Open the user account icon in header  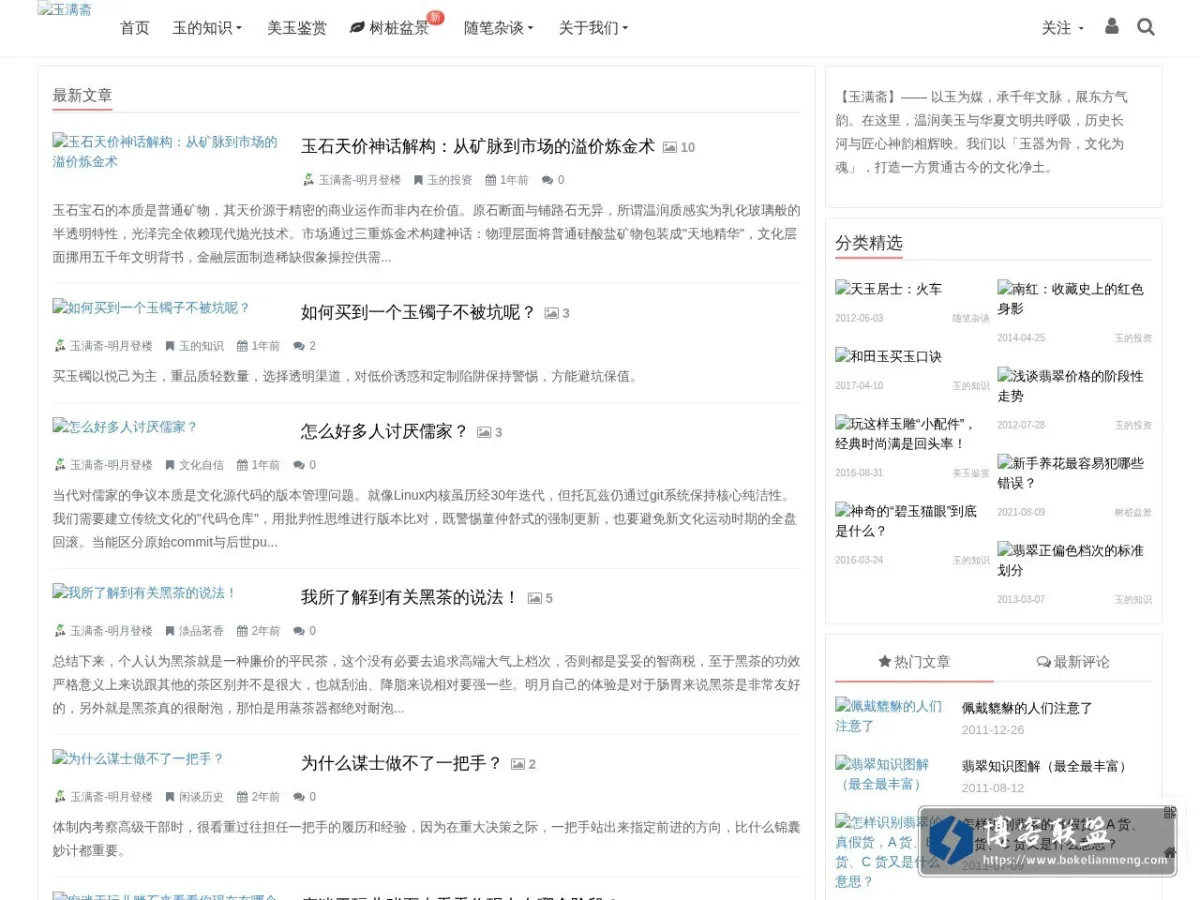tap(1112, 27)
